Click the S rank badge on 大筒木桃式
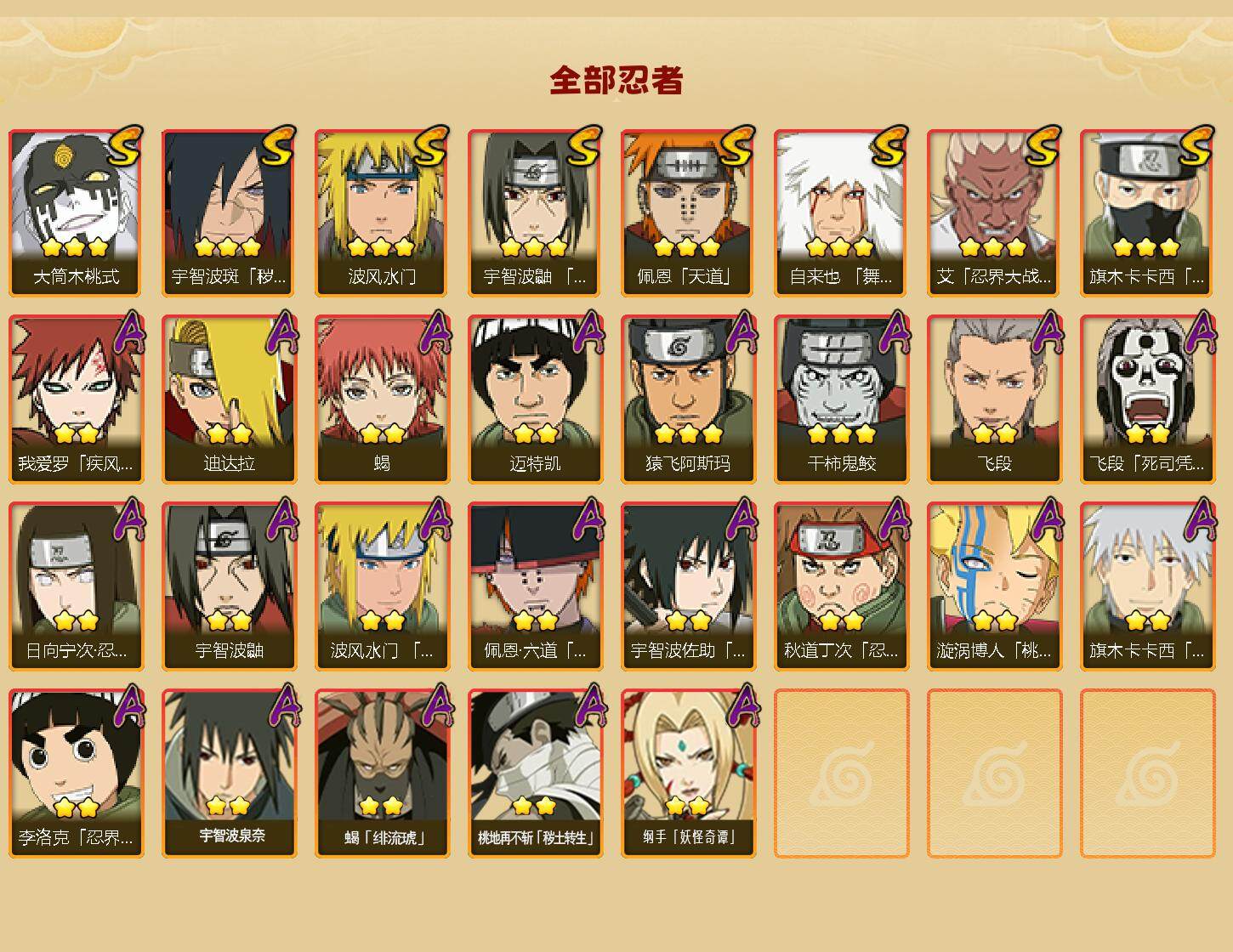 tap(125, 145)
